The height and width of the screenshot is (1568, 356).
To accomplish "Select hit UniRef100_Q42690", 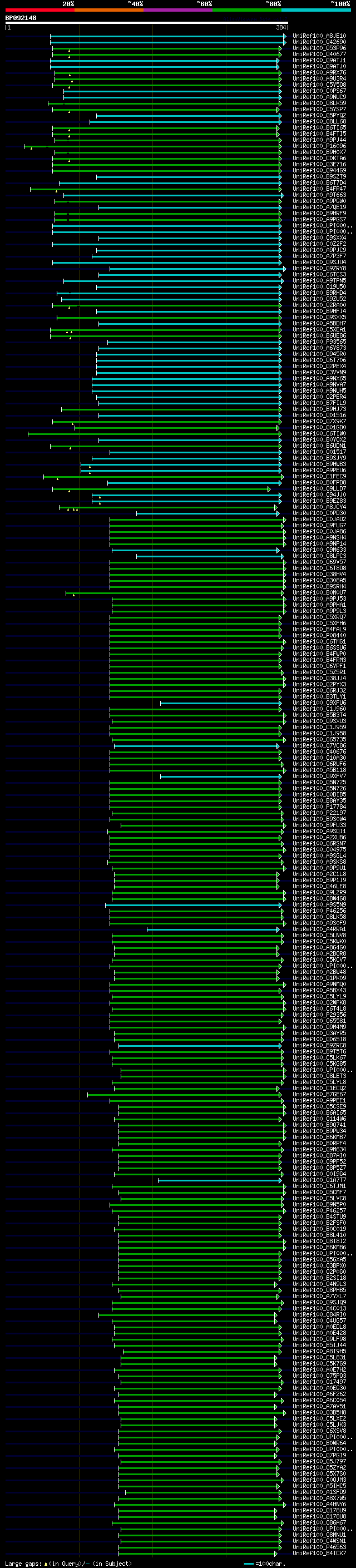I will coord(319,42).
